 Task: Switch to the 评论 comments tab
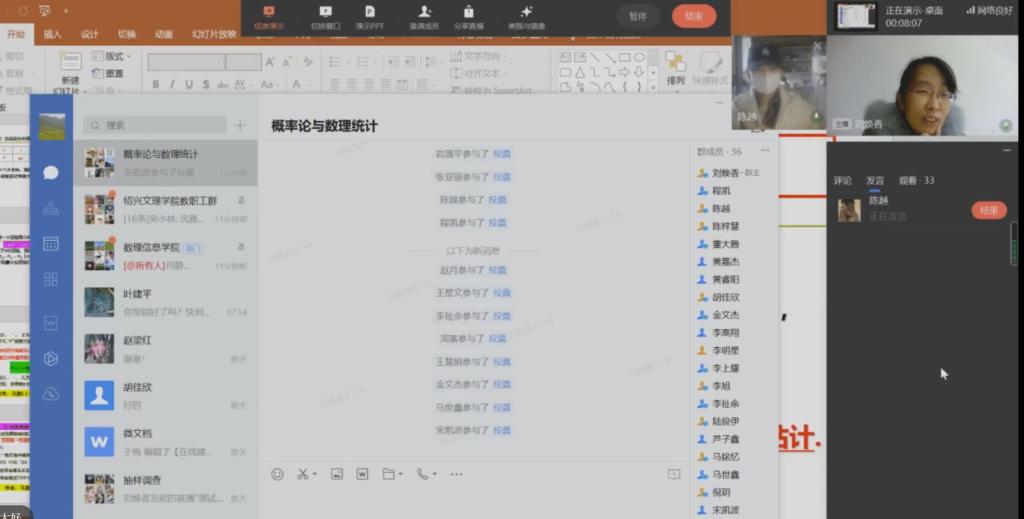(843, 181)
